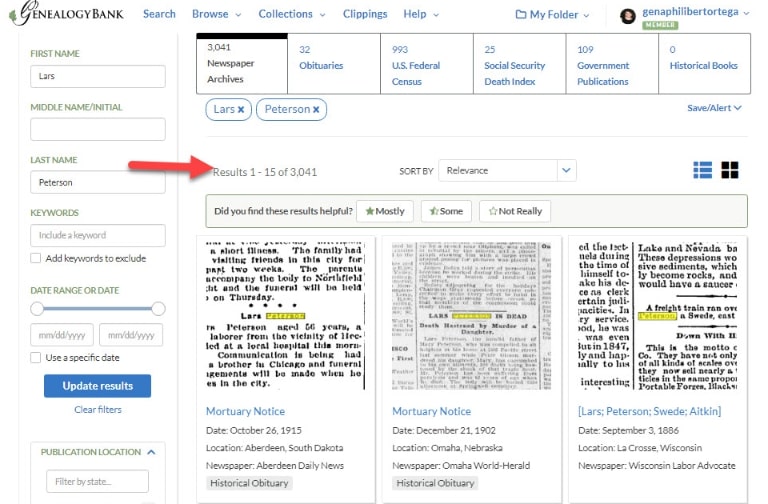Open the 1902 Omaha Mortuary Notice link
Viewport: 768px width, 504px height.
tap(432, 411)
